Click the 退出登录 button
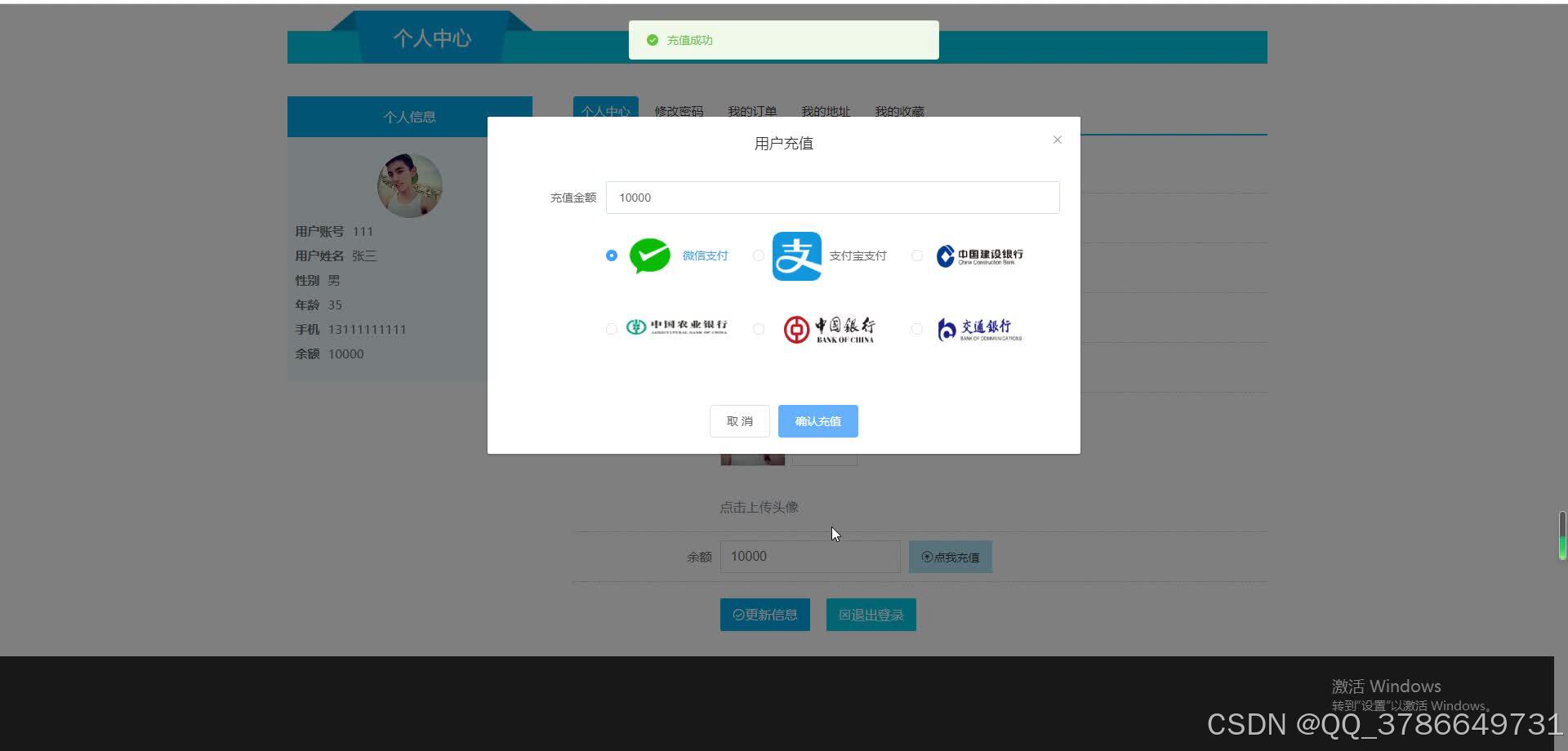Viewport: 1568px width, 751px height. coord(871,615)
